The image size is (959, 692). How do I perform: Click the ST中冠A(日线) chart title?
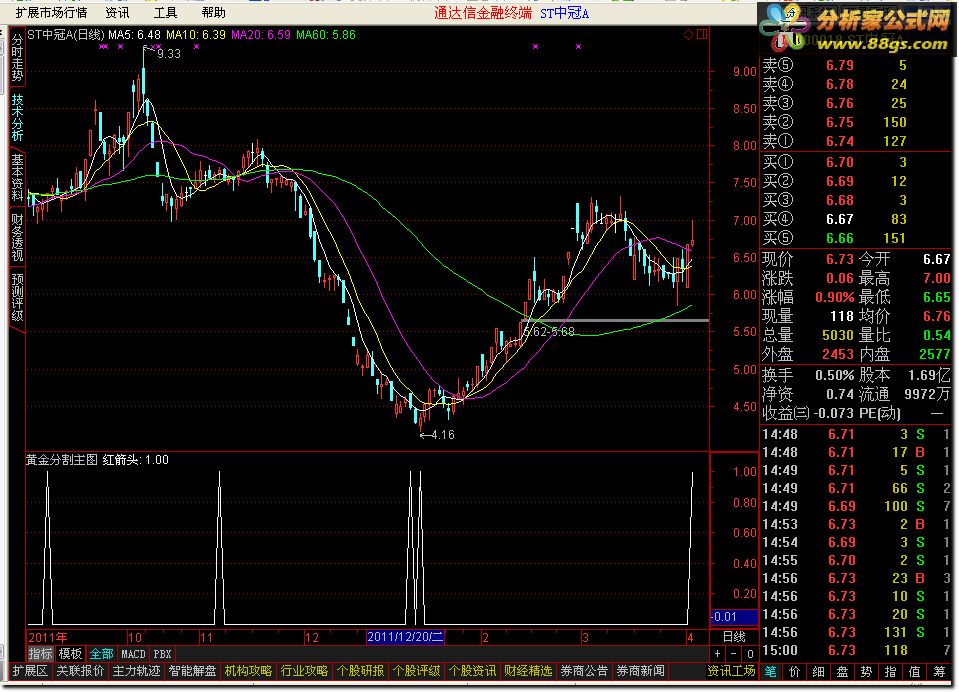coord(65,35)
